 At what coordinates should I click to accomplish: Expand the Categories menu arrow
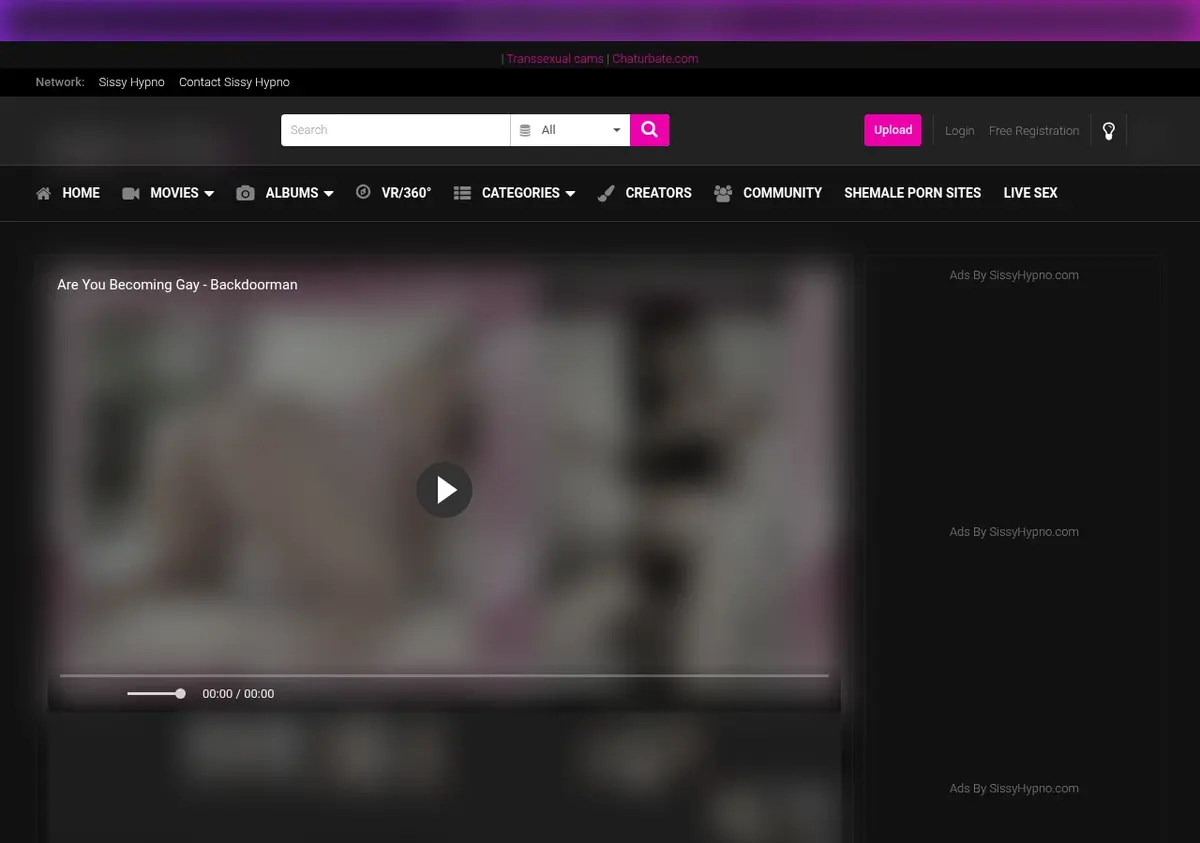570,194
